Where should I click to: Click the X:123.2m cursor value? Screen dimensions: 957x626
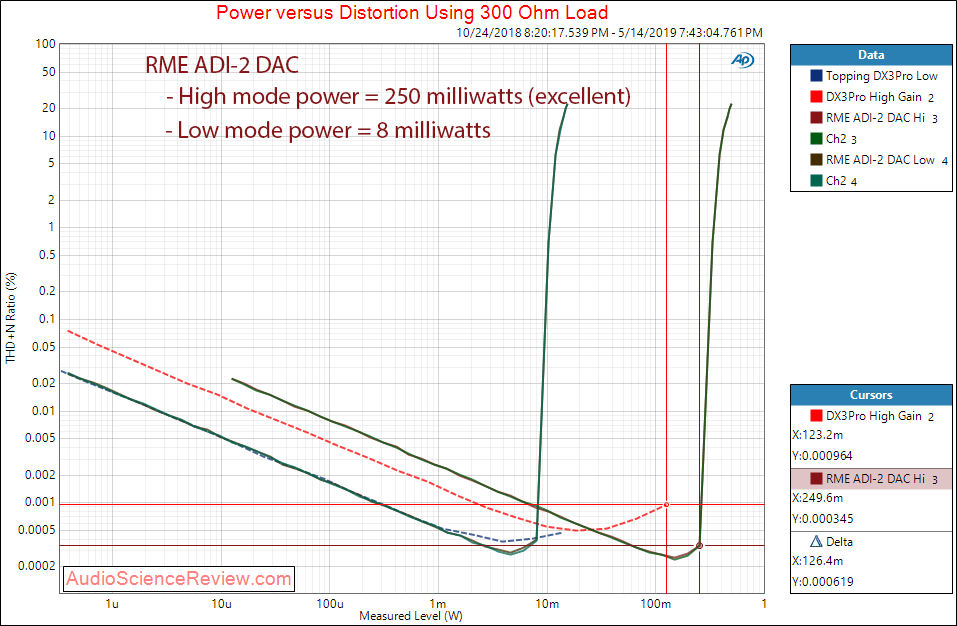click(x=818, y=435)
